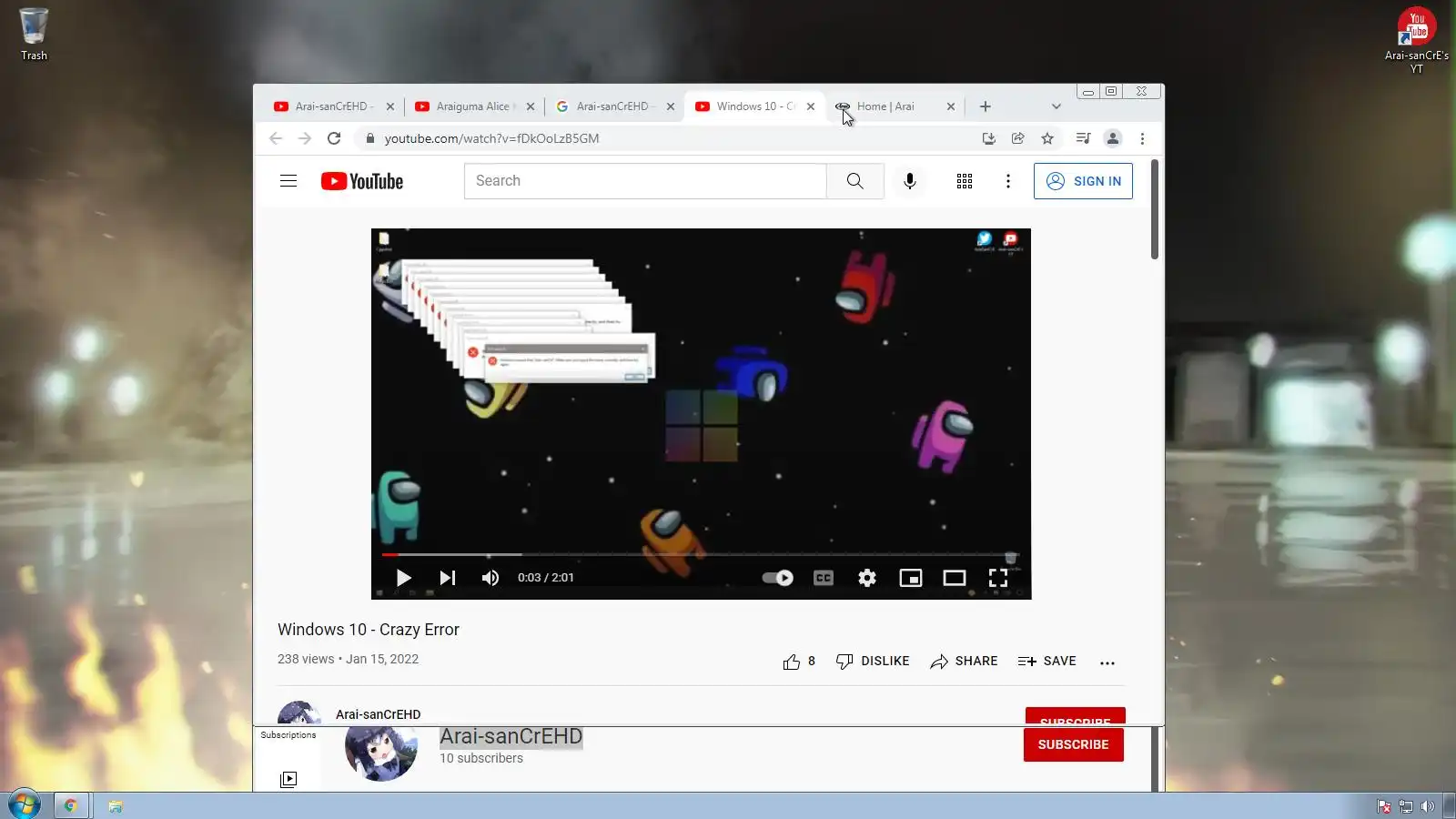1456x819 pixels.
Task: Click the page vertical scrollbar
Action: (1155, 209)
